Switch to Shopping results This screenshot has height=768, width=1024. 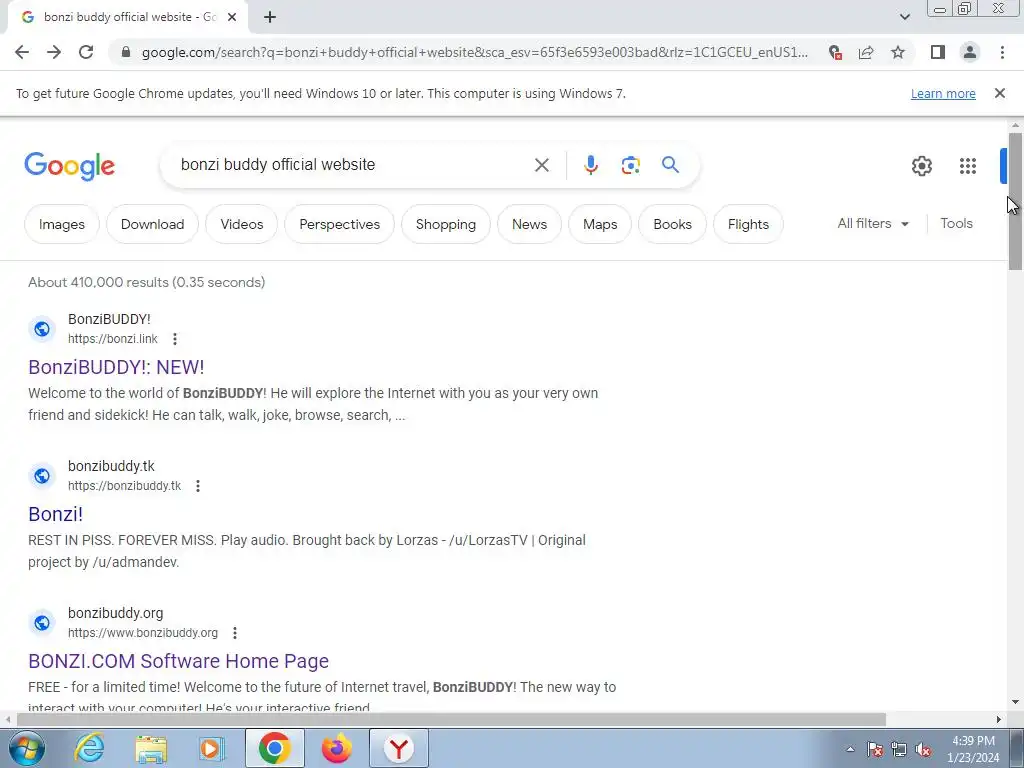click(446, 224)
